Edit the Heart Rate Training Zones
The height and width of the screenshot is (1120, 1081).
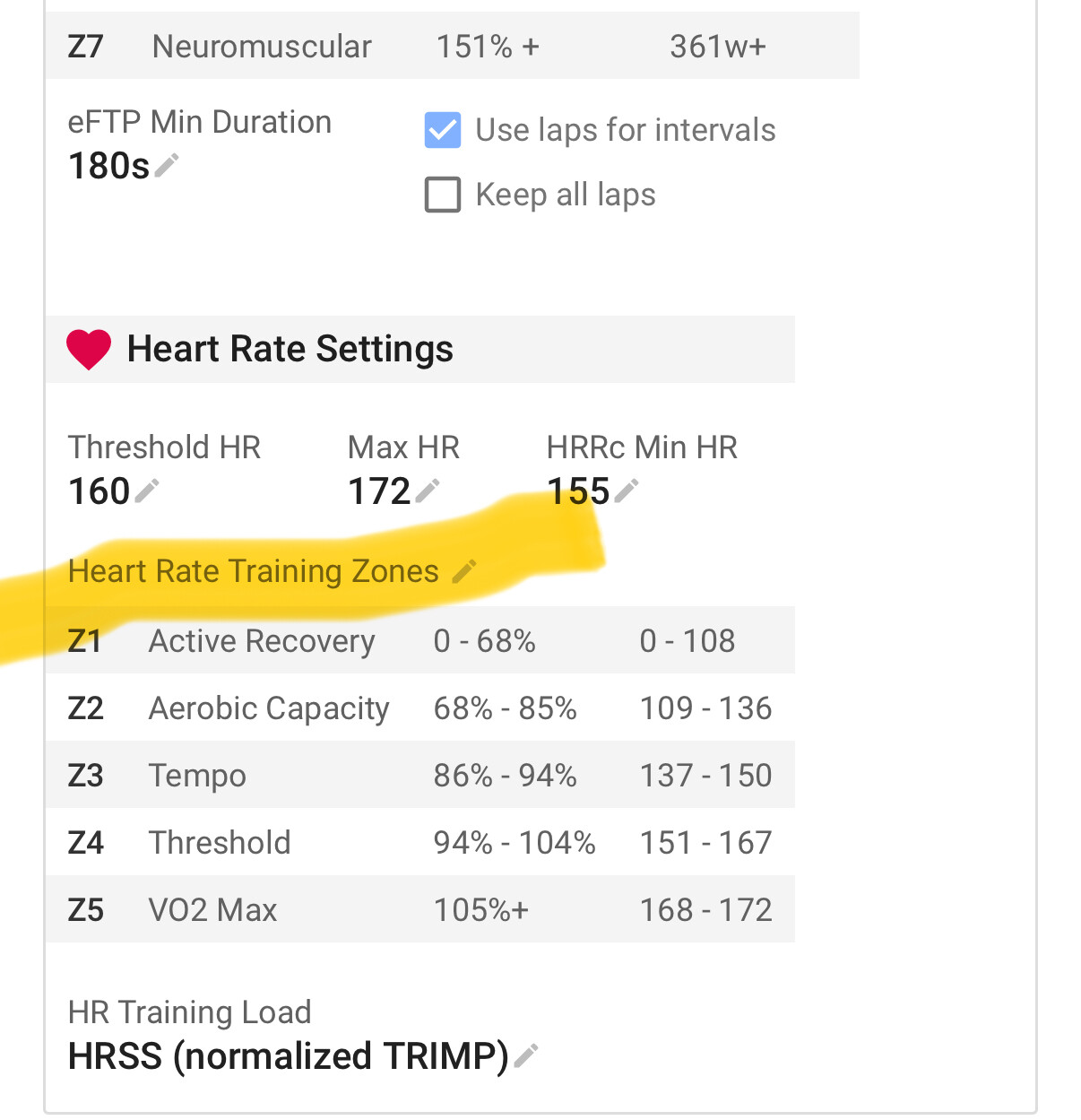coord(465,569)
